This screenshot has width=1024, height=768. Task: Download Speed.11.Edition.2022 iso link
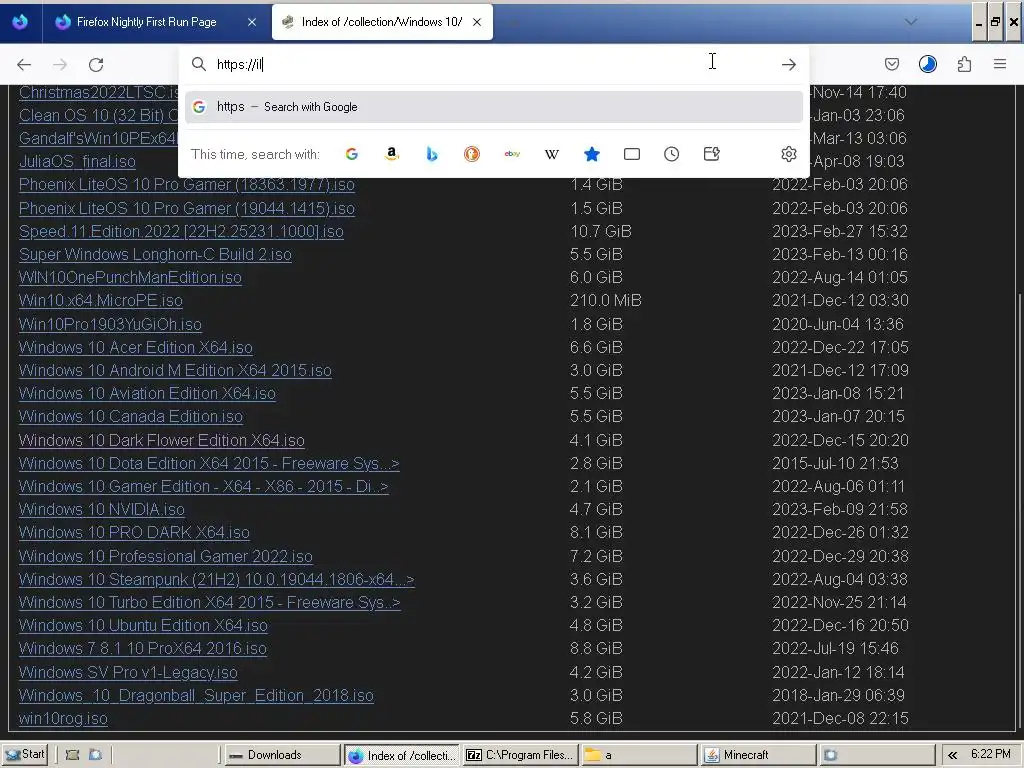click(x=181, y=231)
